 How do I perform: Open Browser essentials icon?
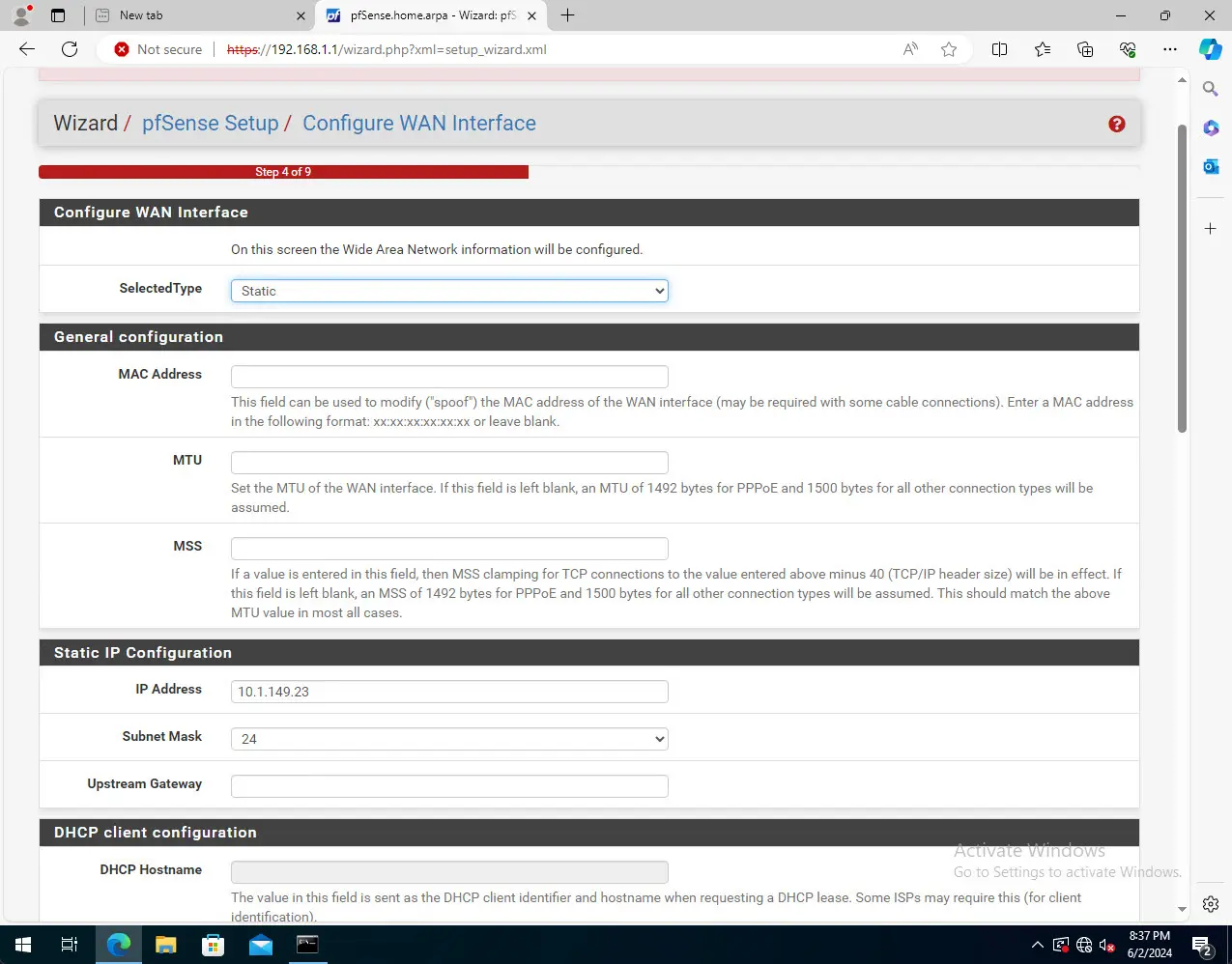1128,49
